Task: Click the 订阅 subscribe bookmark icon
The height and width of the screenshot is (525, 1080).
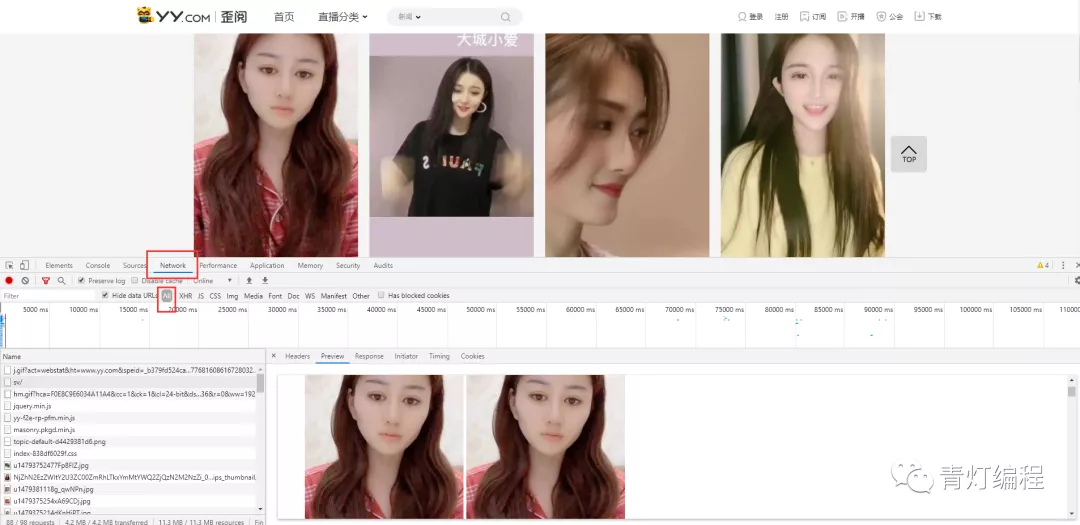Action: [804, 17]
